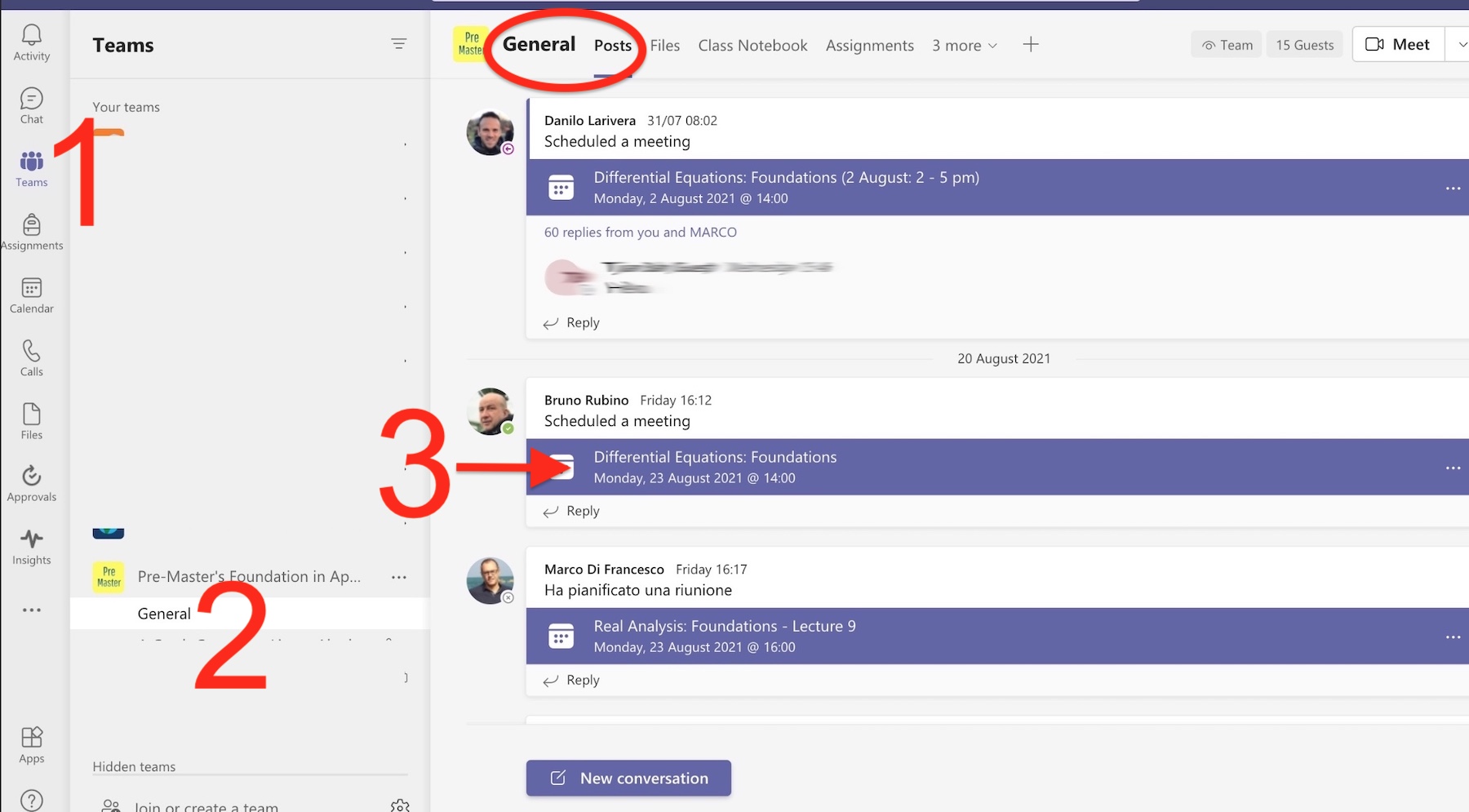Expand the 3 more tabs dropdown
This screenshot has height=812, width=1469.
[965, 46]
